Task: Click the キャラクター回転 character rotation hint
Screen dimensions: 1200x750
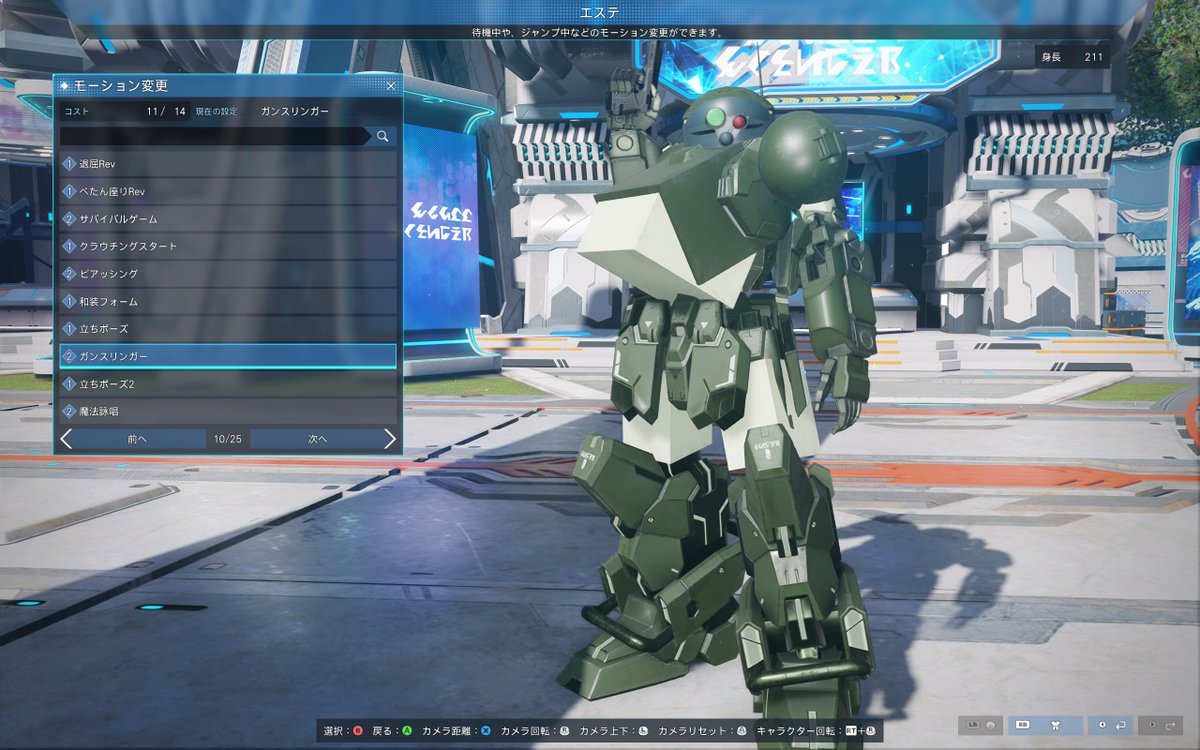Action: (817, 732)
